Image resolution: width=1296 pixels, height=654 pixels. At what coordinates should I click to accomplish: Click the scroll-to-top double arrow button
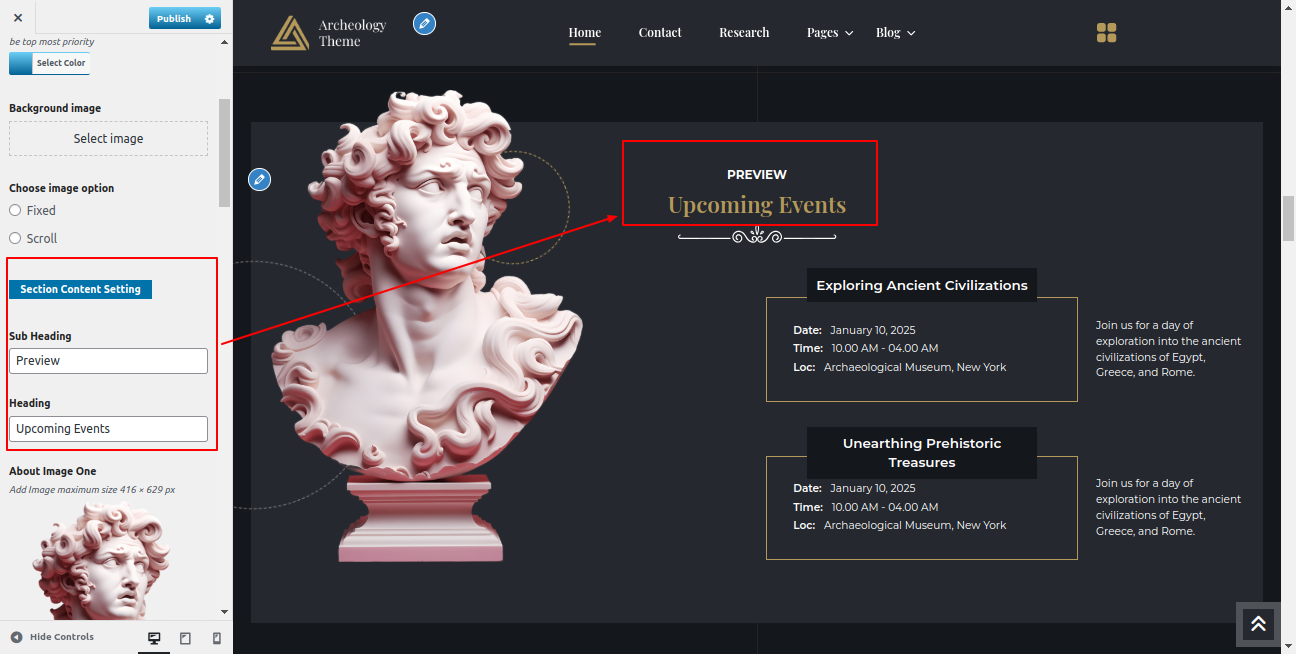click(1258, 624)
